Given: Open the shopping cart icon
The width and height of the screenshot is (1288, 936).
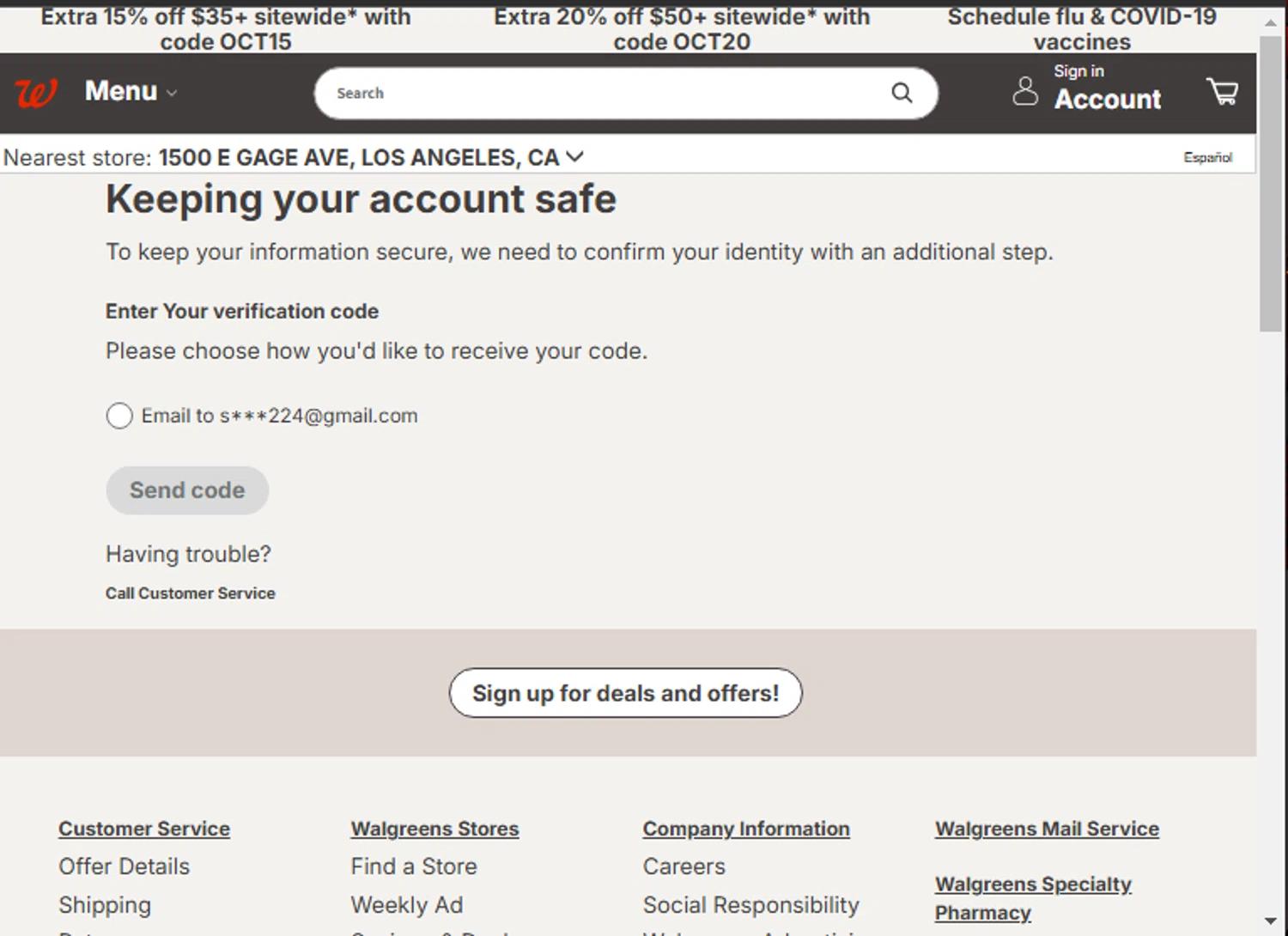Looking at the screenshot, I should click(x=1223, y=91).
